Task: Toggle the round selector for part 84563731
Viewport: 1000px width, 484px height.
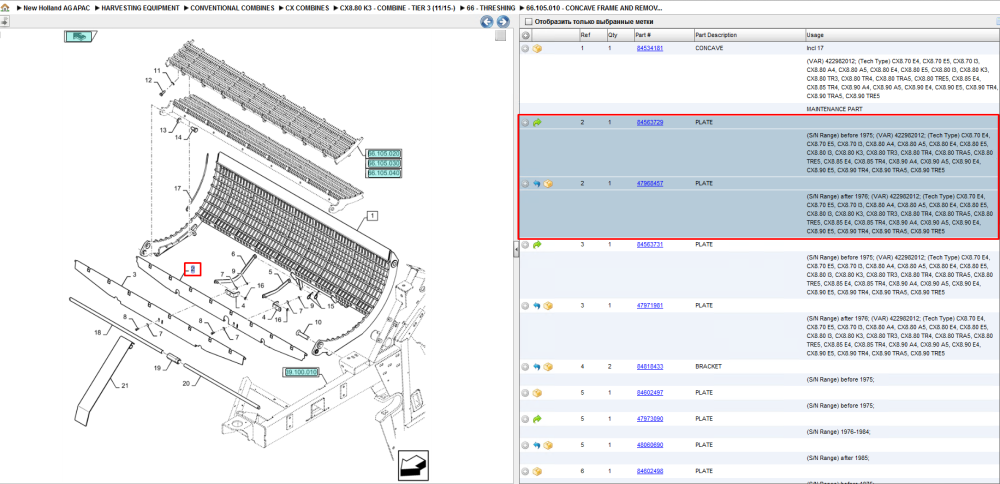Action: tap(526, 245)
